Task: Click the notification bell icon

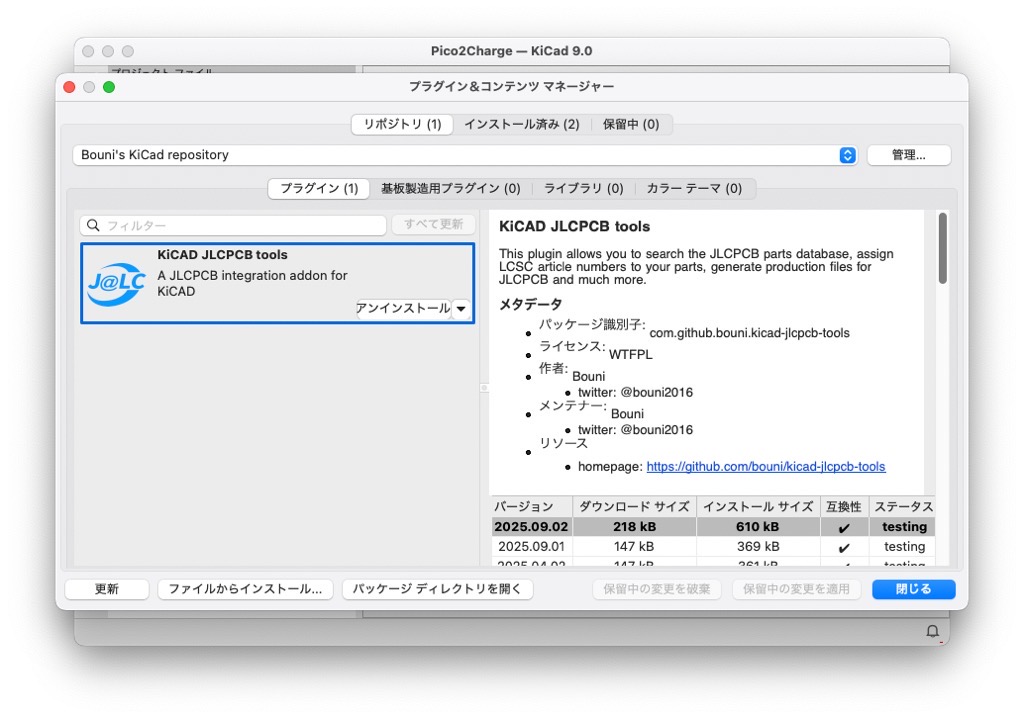Action: (x=932, y=631)
